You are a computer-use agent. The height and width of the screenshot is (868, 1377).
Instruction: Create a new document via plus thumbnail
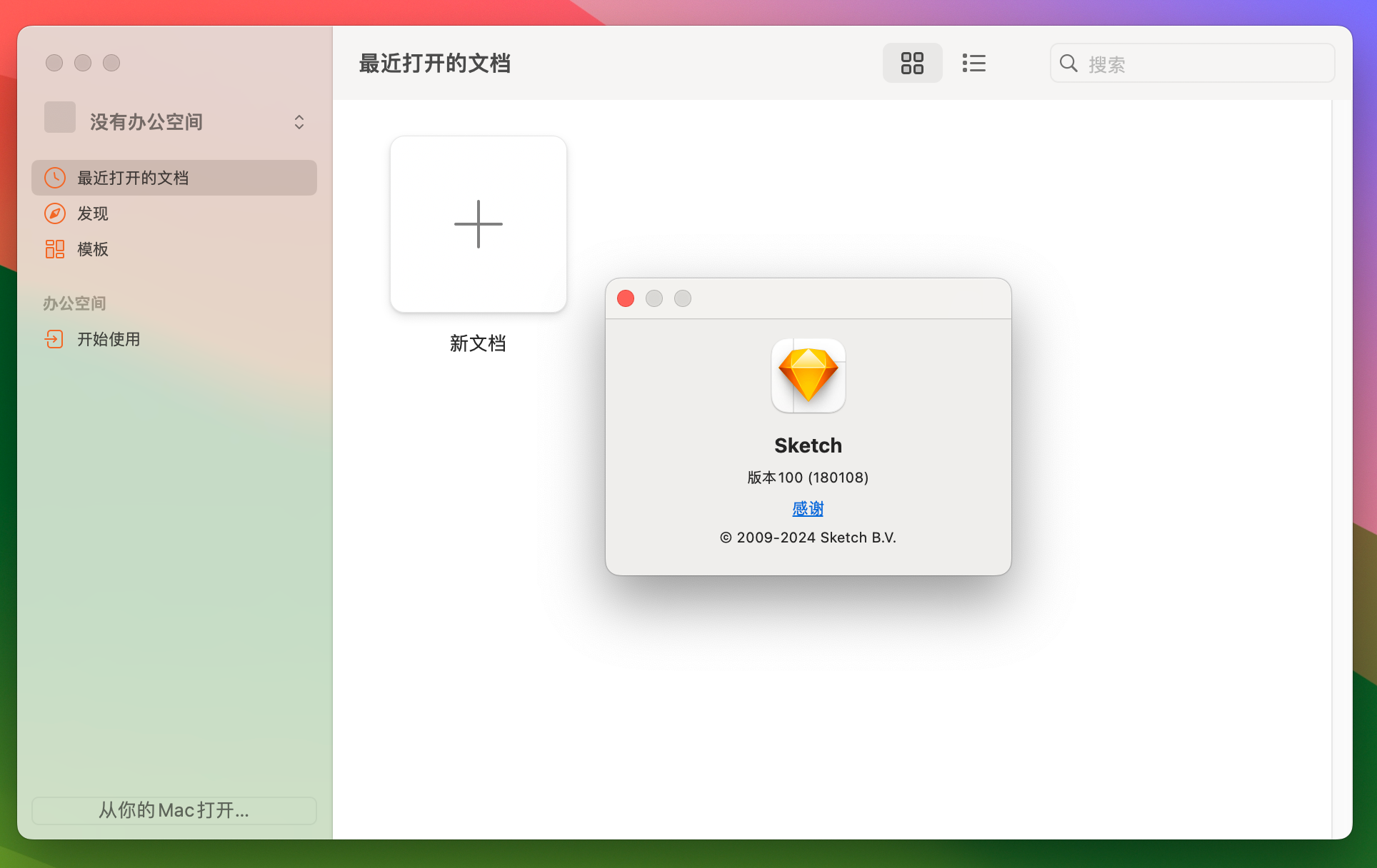tap(479, 224)
